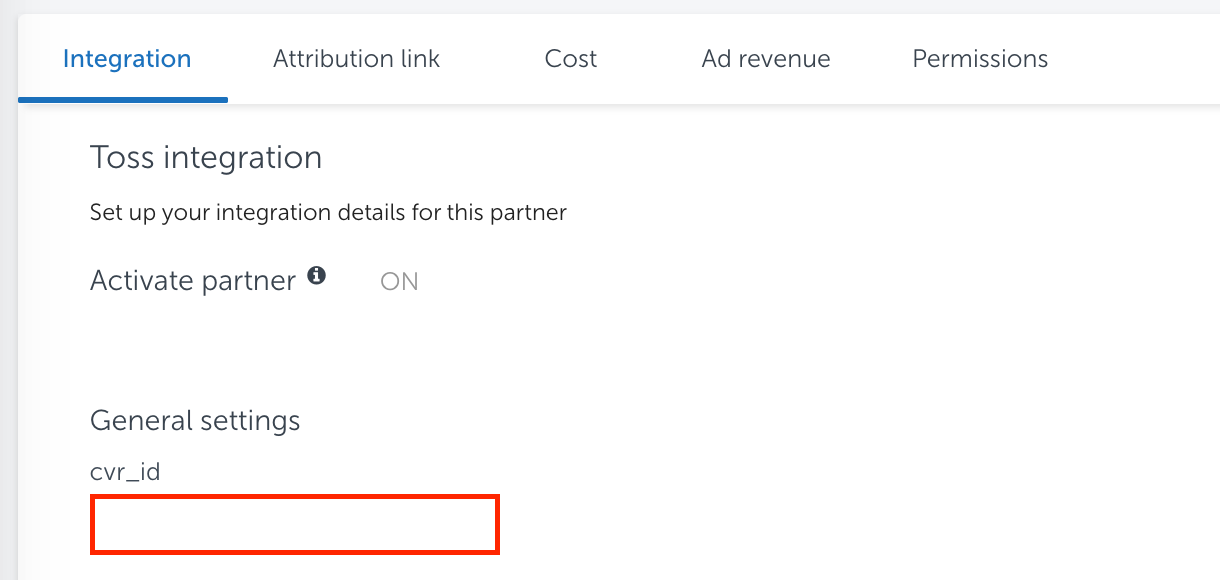This screenshot has height=580, width=1220.
Task: Click empty tab bar space right of Permissions
Action: click(x=1140, y=59)
